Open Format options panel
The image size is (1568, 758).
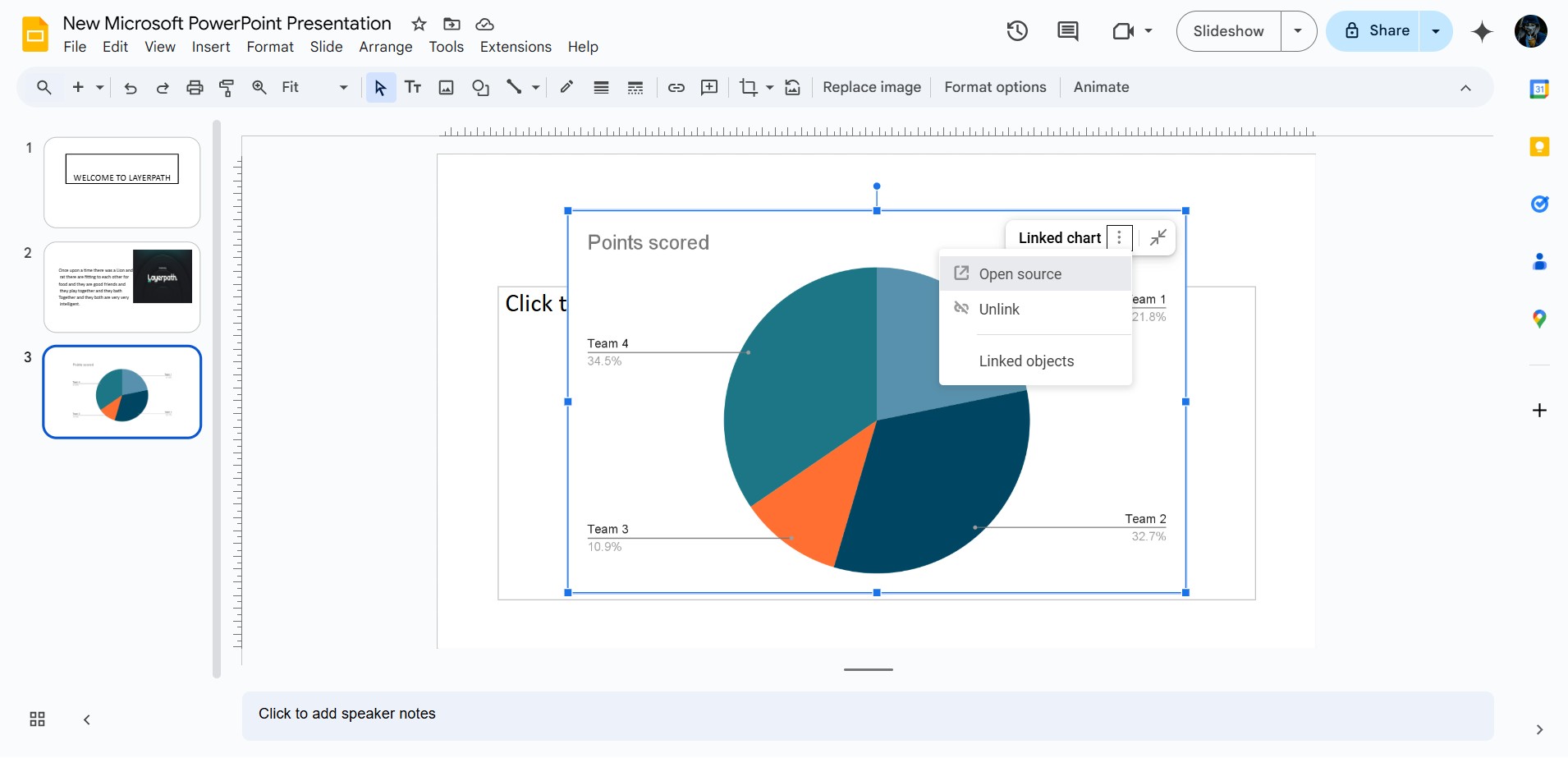tap(995, 87)
